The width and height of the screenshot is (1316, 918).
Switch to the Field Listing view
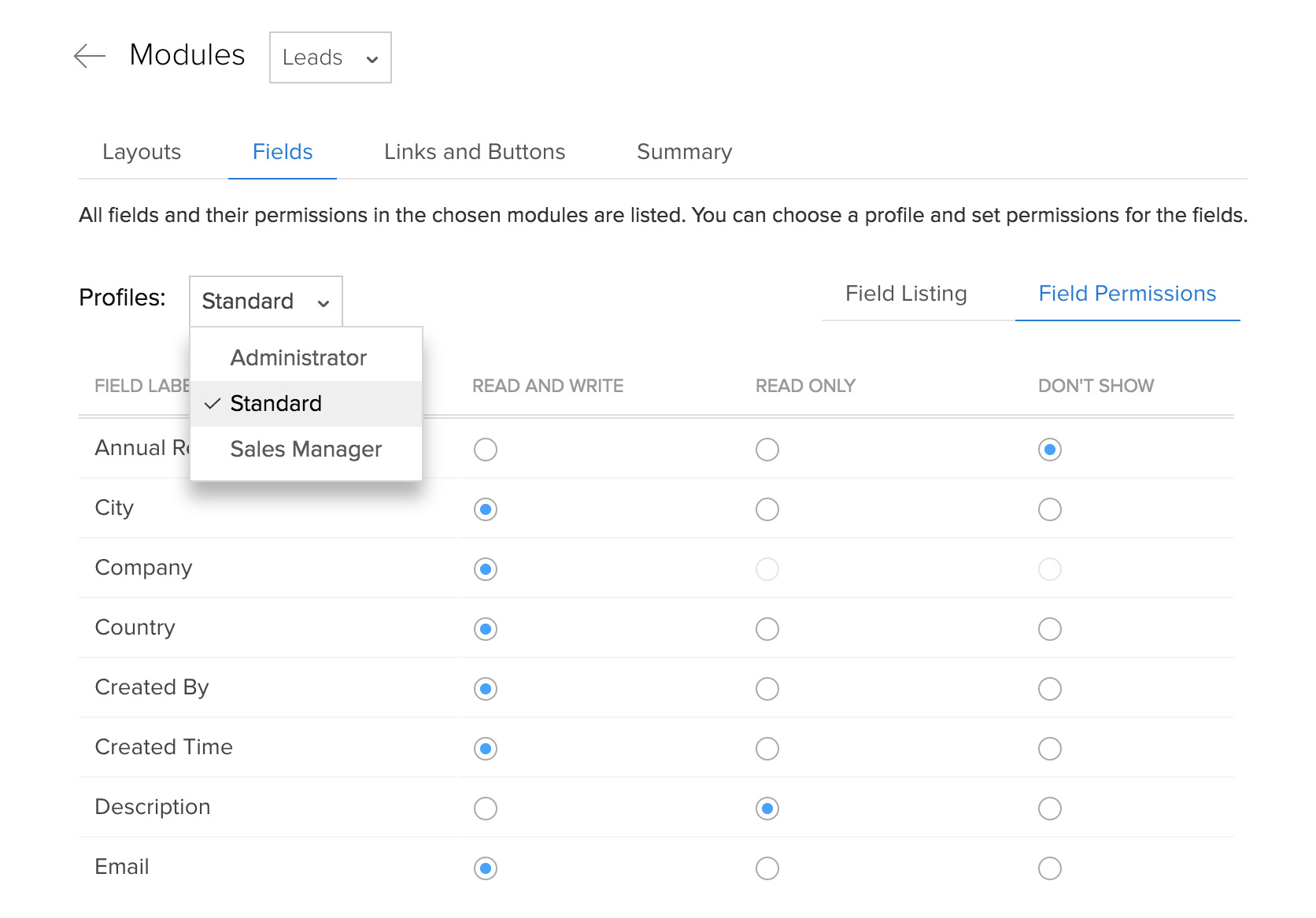point(906,294)
